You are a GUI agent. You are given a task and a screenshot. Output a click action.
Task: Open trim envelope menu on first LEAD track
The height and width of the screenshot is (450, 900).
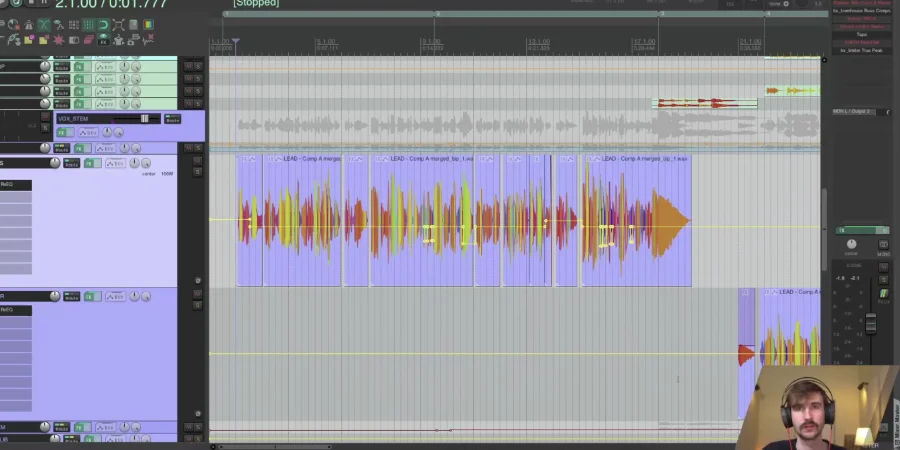point(115,163)
